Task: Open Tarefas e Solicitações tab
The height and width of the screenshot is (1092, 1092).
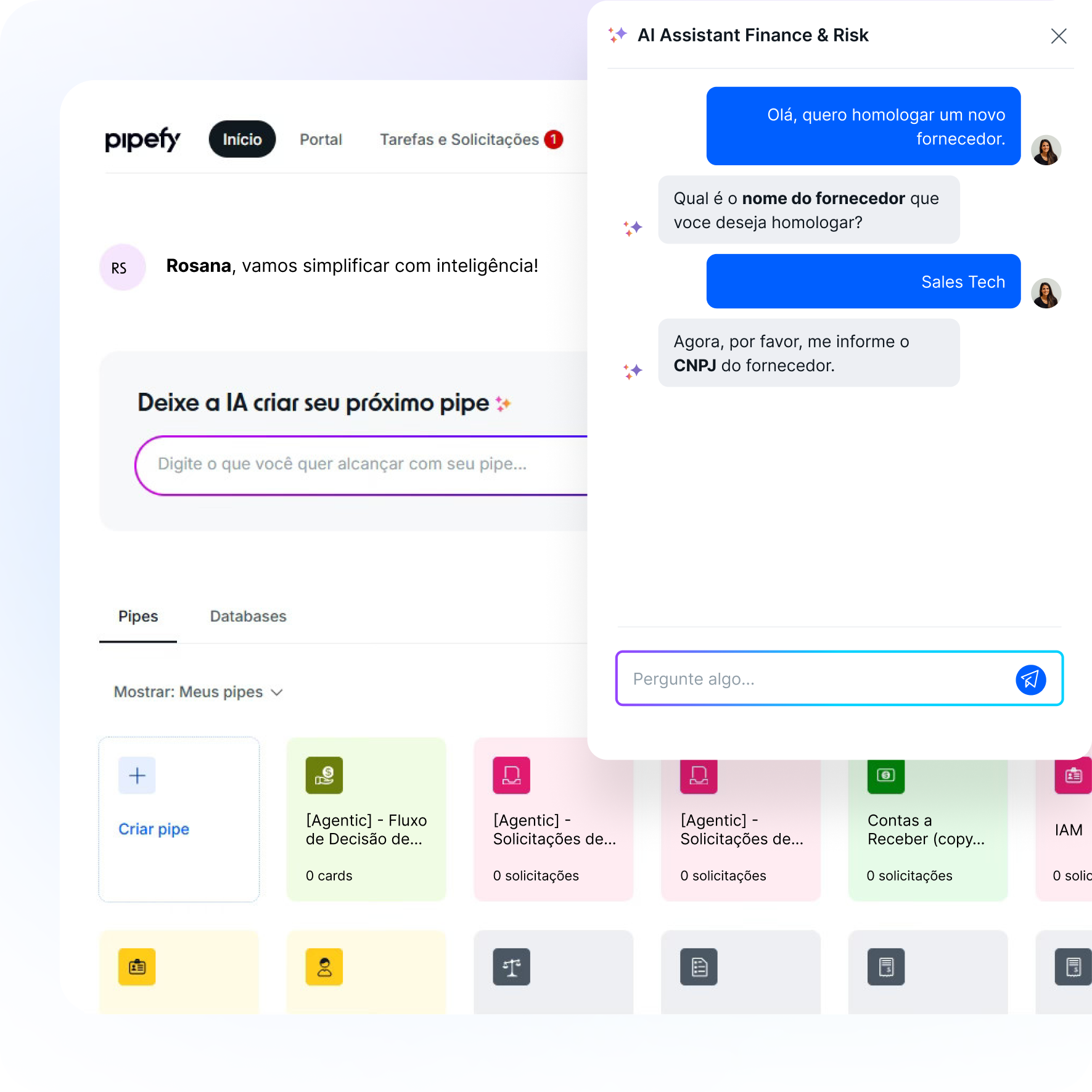Action: [x=459, y=139]
